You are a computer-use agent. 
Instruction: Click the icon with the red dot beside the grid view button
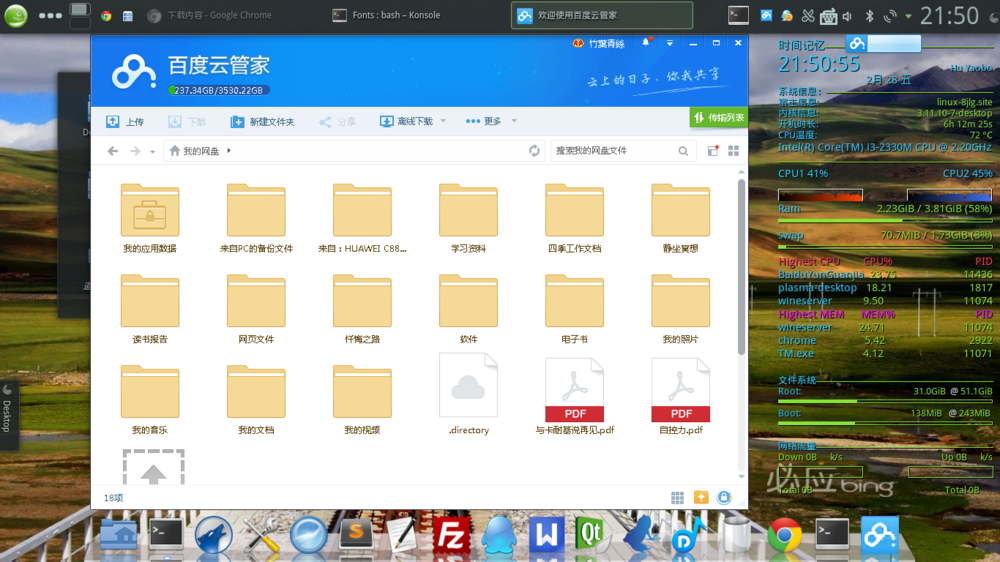pyautogui.click(x=713, y=151)
